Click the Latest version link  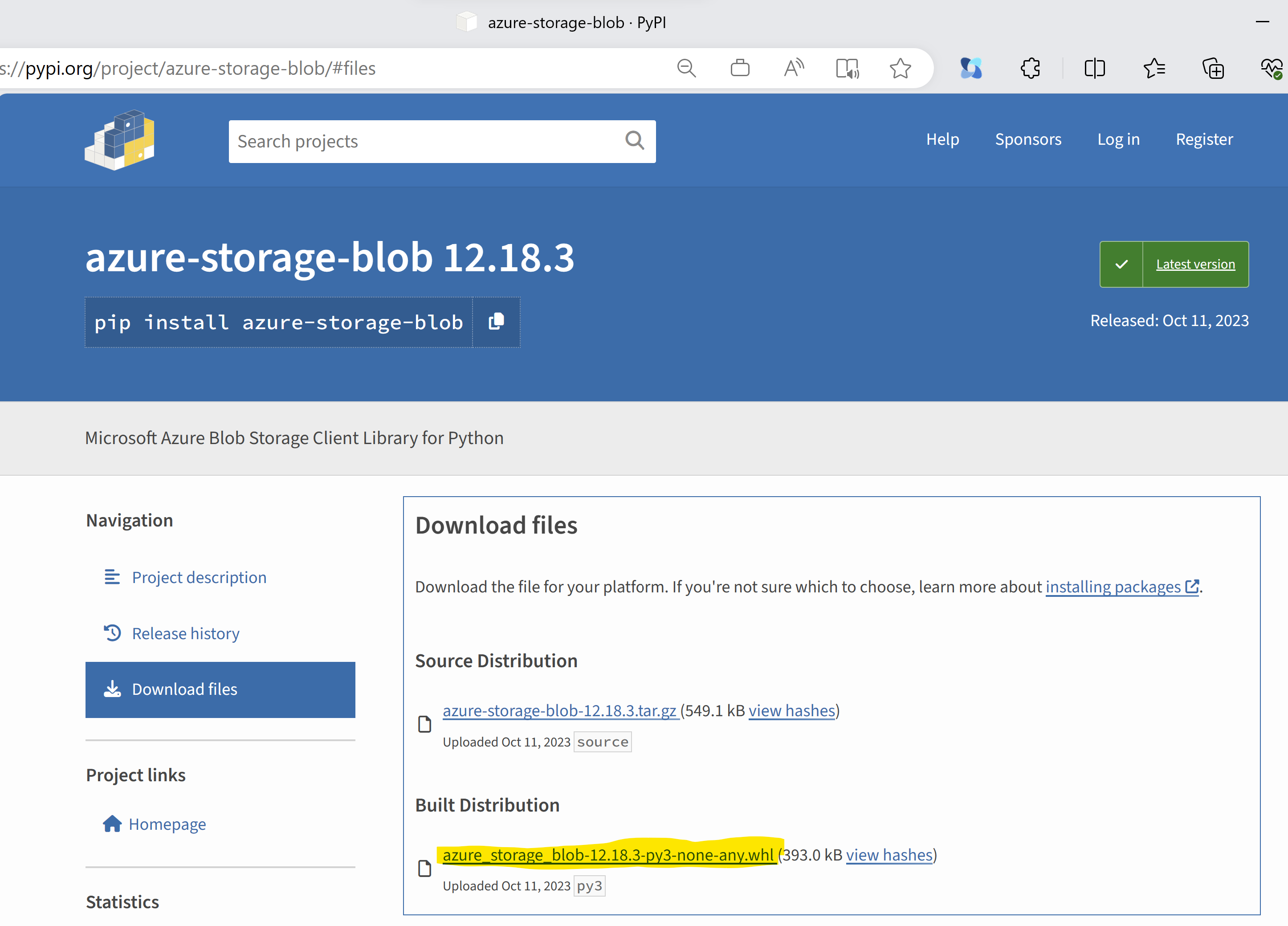1195,264
